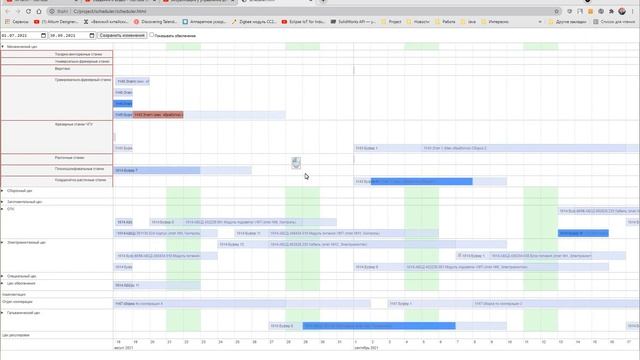Screen dimensions: 640x360
Task: Reload the scheduler page
Action: [28, 11]
